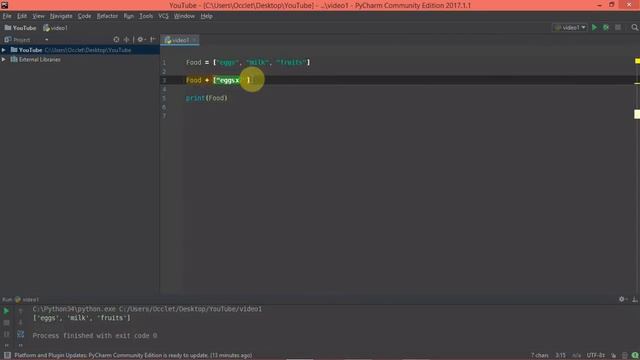Click Scroll from Source icon in Project panel
Image resolution: width=640 pixels, height=360 pixels.
pyautogui.click(x=116, y=40)
